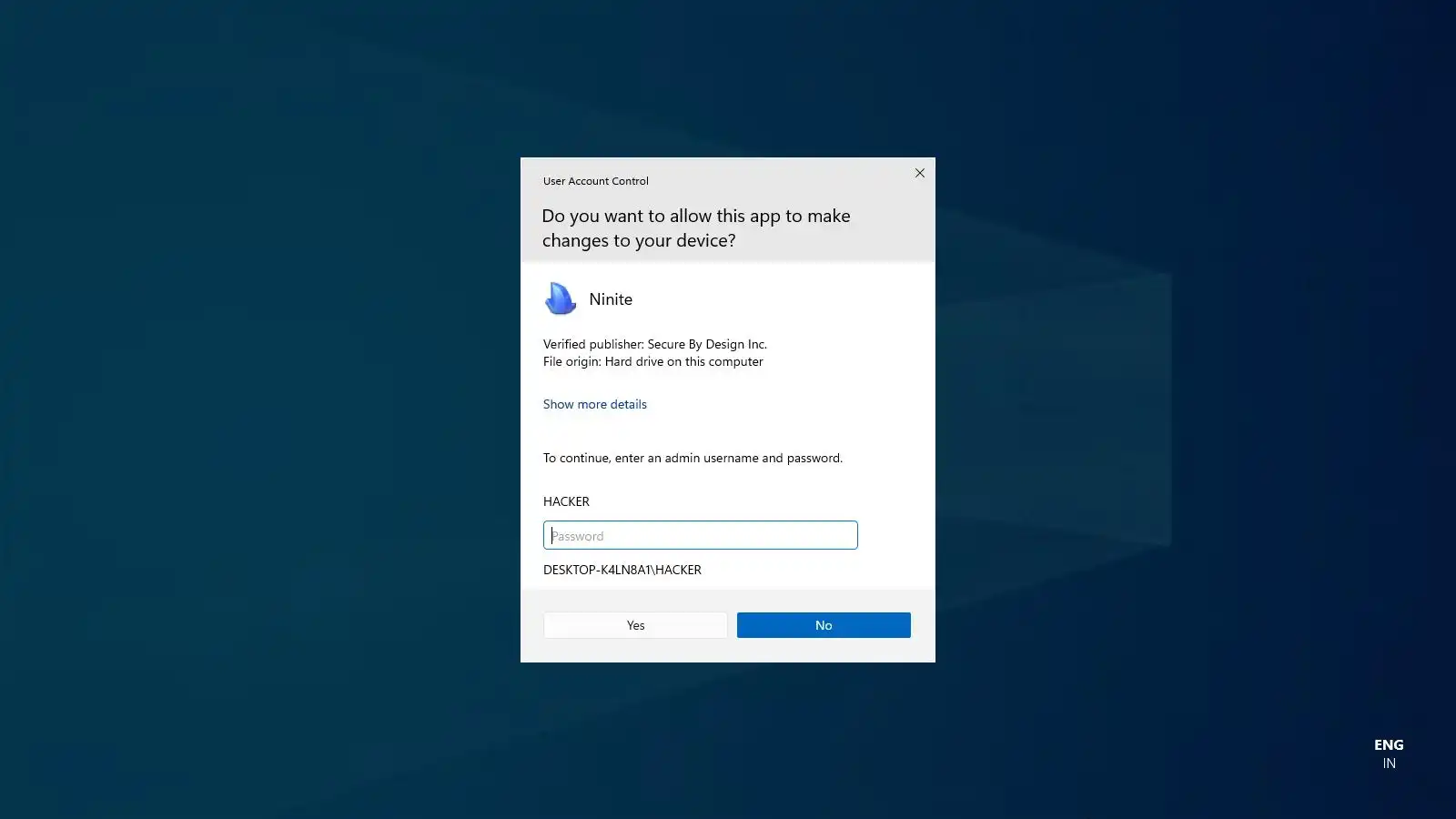
Task: Close the User Account Control dialog
Action: click(920, 173)
